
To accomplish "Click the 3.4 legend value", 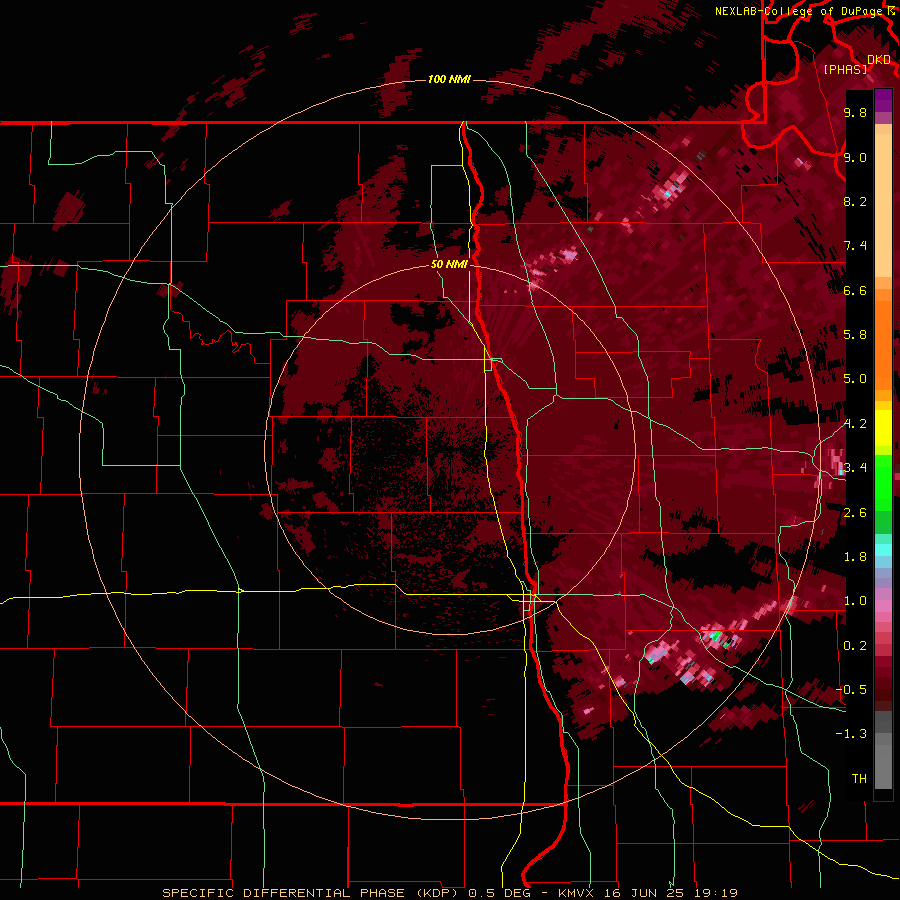I will click(x=855, y=468).
